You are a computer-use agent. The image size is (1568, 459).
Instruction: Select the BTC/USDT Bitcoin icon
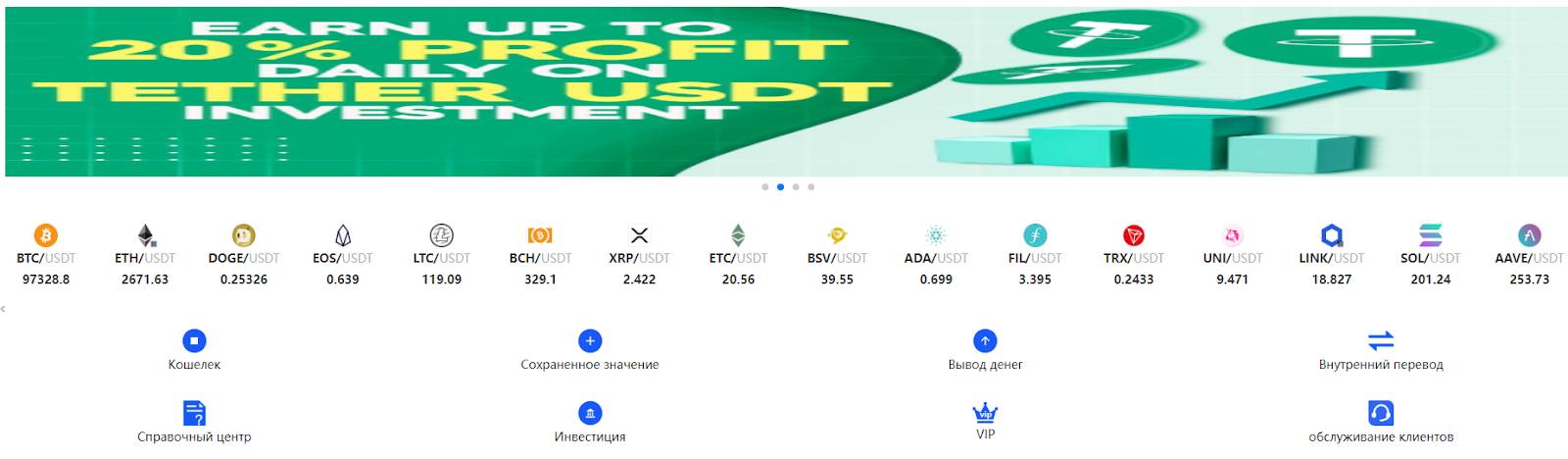[46, 235]
